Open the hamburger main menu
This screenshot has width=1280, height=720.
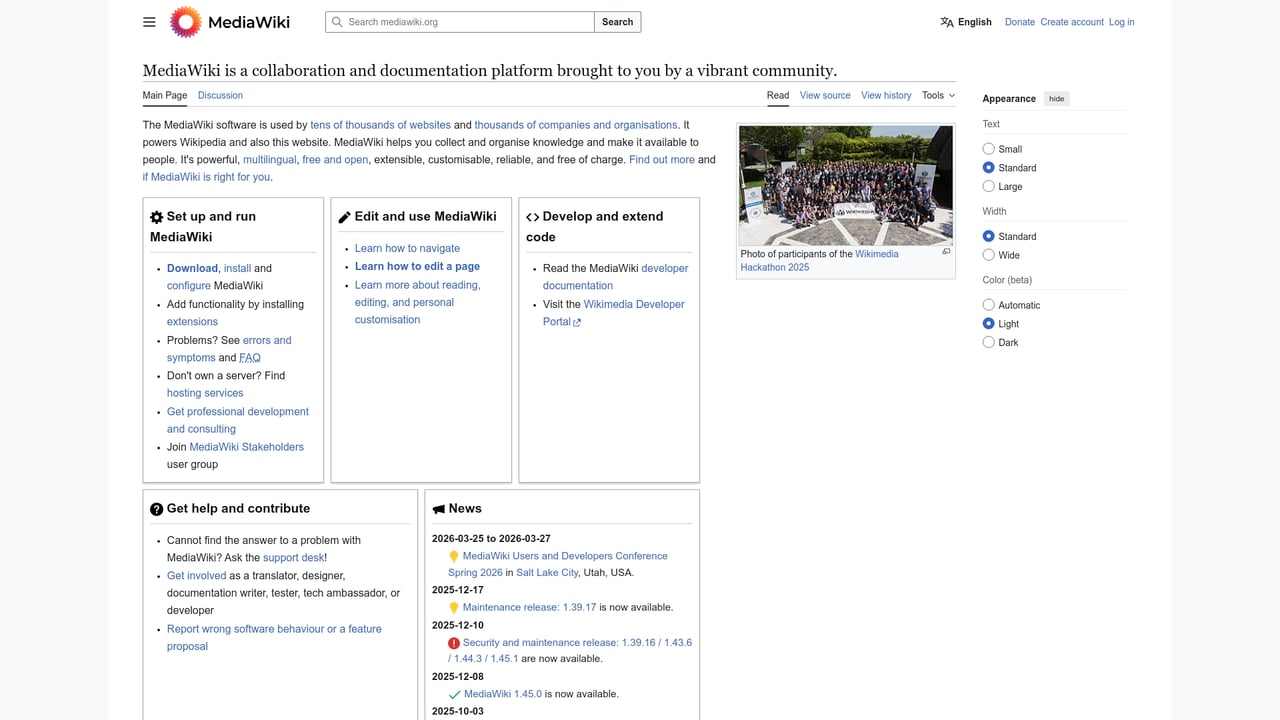coord(149,21)
